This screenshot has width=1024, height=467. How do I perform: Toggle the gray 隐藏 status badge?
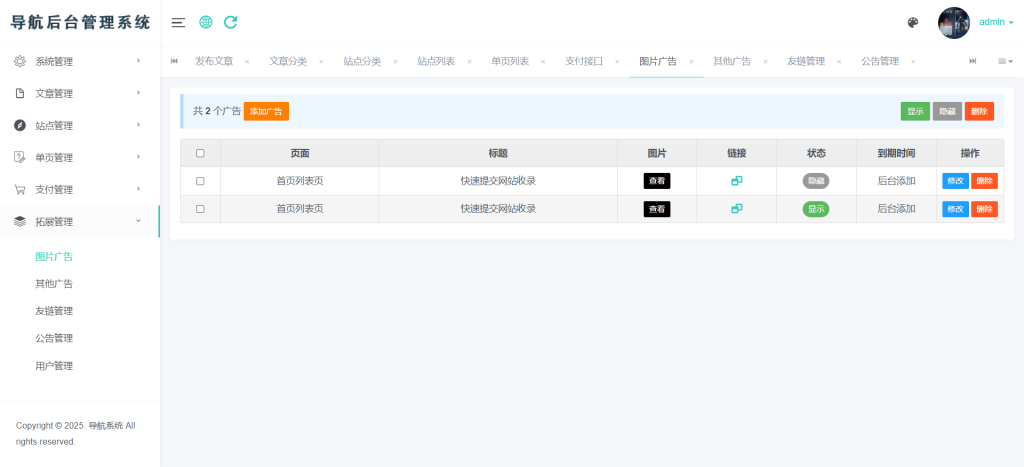[x=816, y=182]
